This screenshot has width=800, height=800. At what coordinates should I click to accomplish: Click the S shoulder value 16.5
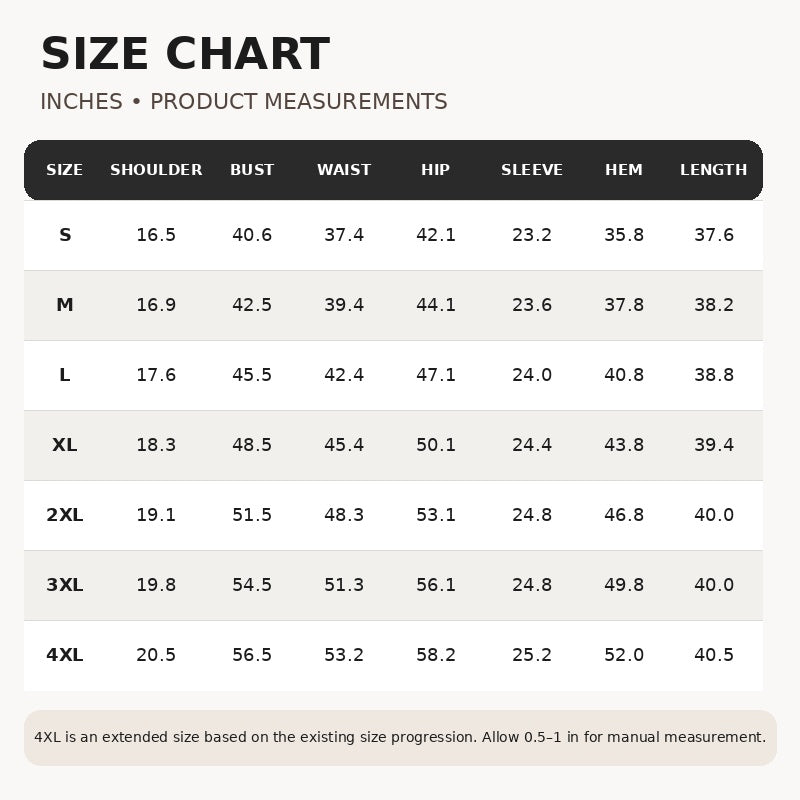156,235
